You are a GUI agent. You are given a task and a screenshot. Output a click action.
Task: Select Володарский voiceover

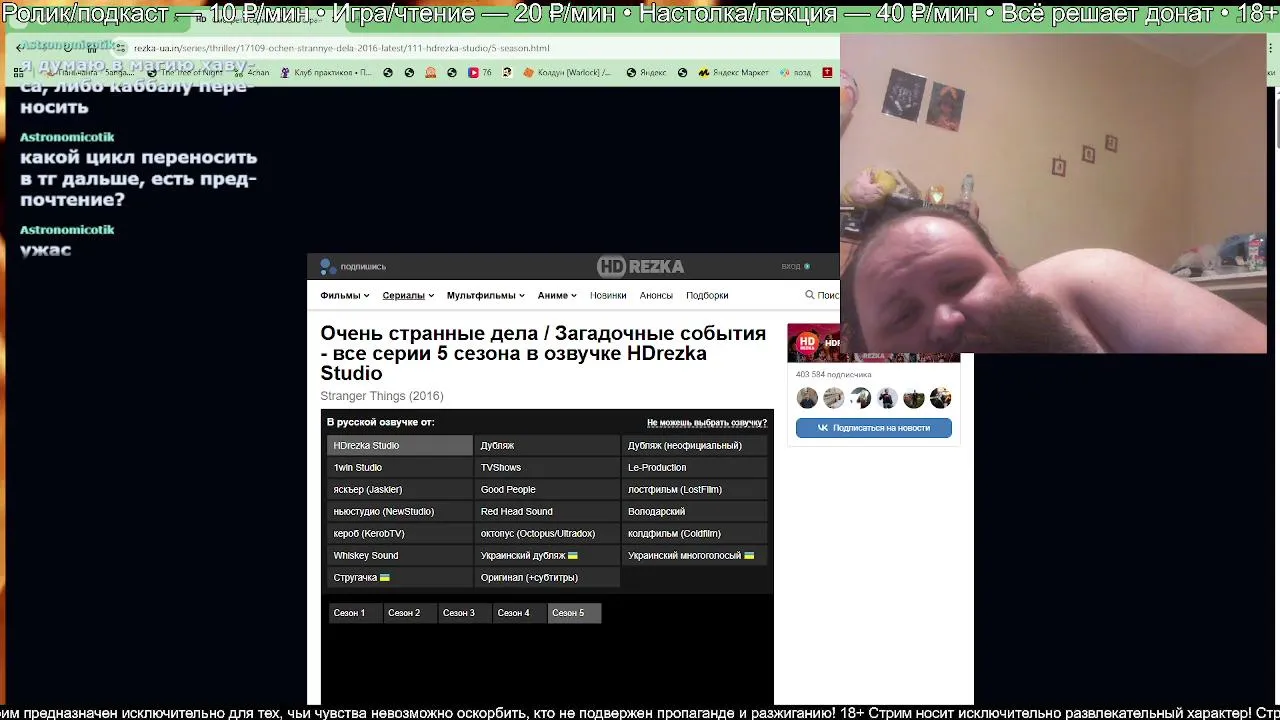point(694,511)
